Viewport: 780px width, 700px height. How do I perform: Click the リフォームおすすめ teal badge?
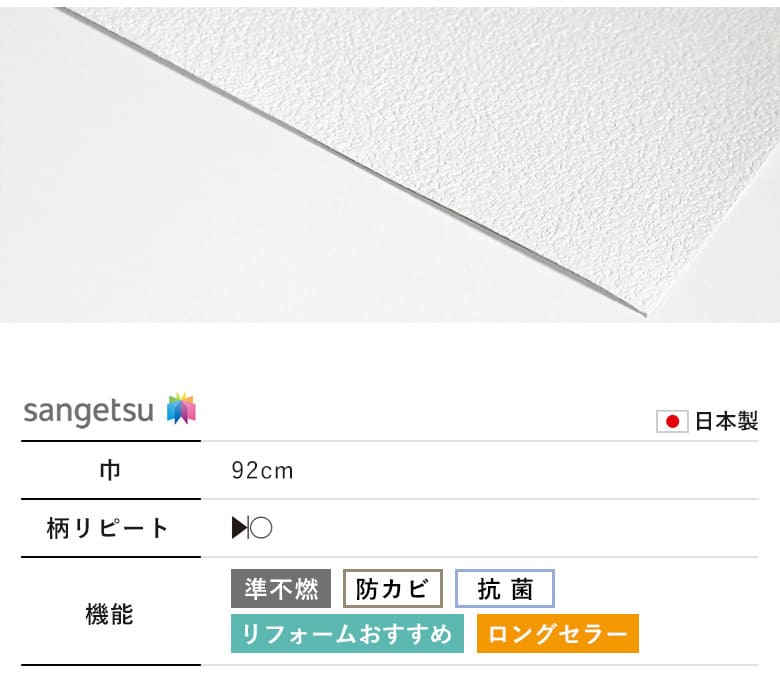[x=347, y=633]
